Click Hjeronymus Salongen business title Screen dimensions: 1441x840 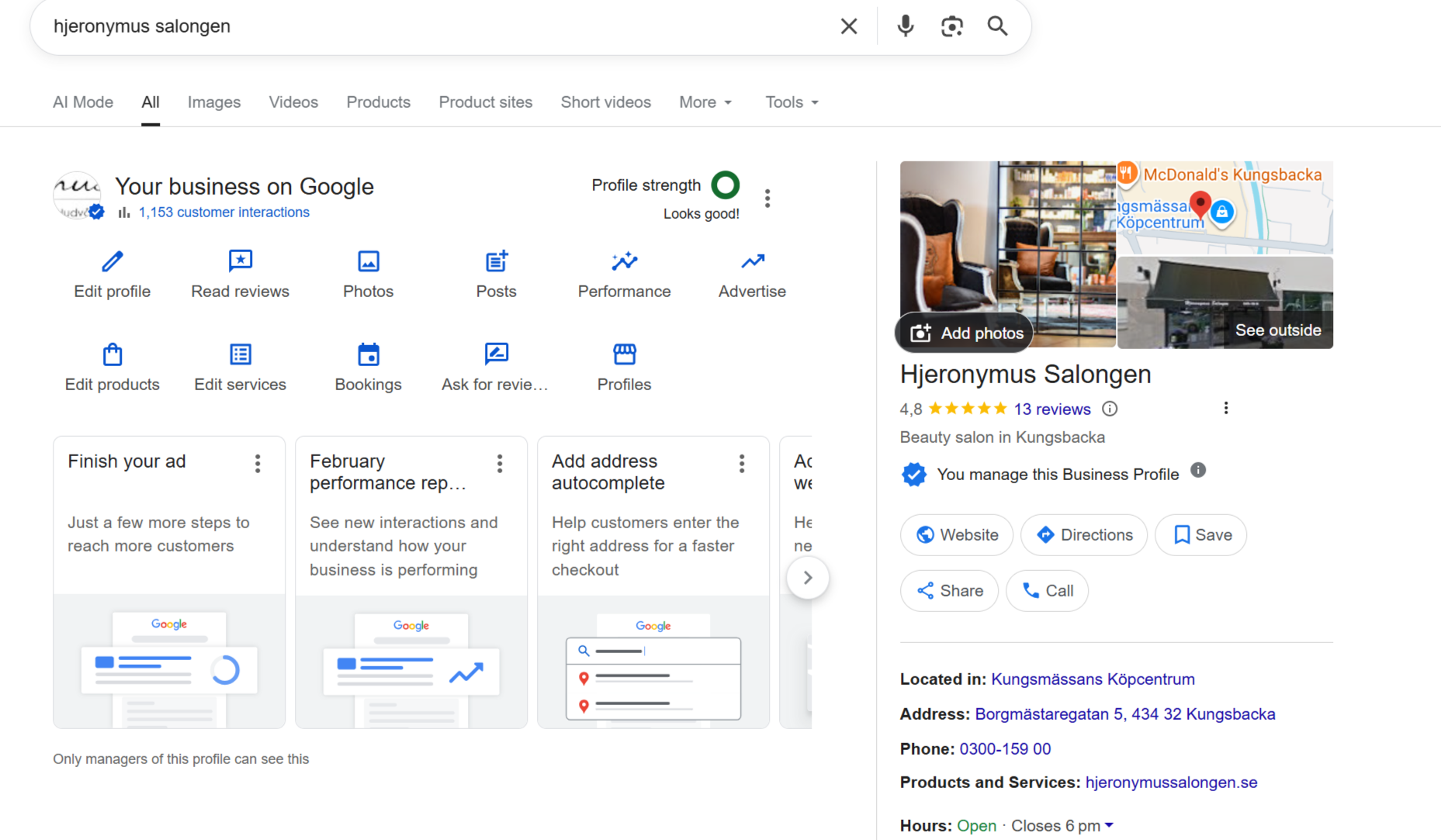tap(1026, 375)
